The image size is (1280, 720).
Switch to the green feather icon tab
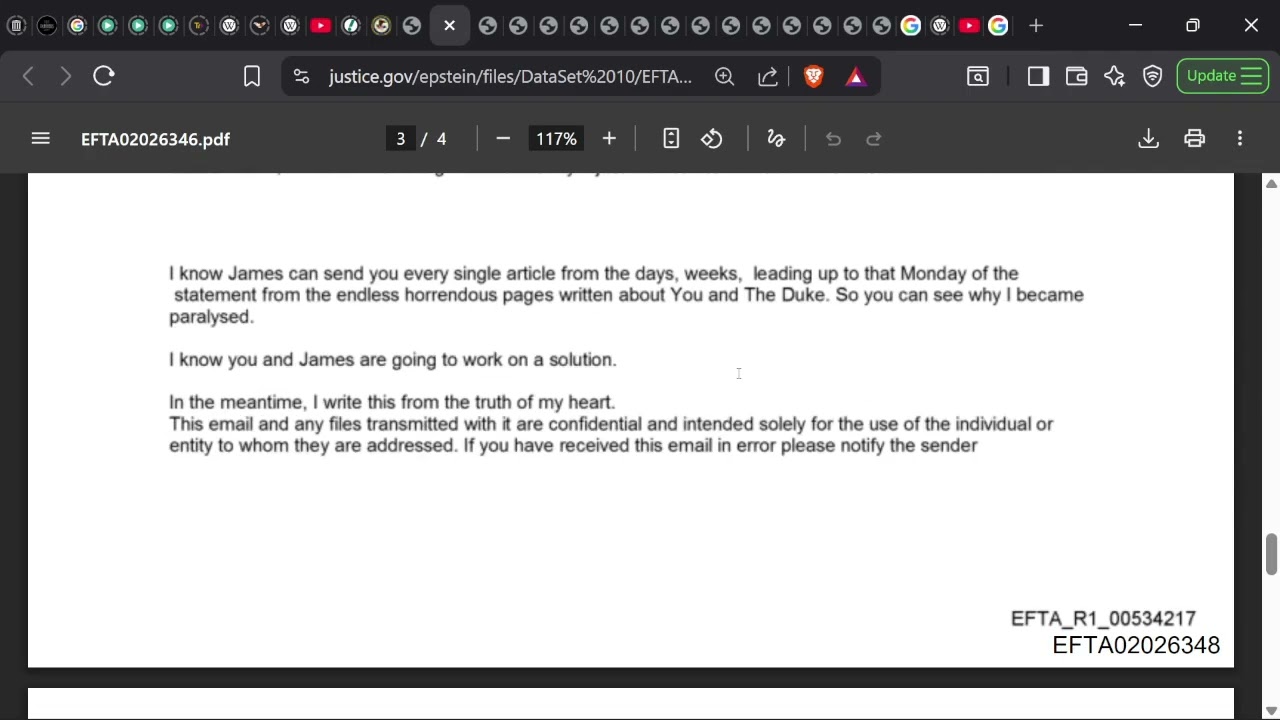pos(351,26)
